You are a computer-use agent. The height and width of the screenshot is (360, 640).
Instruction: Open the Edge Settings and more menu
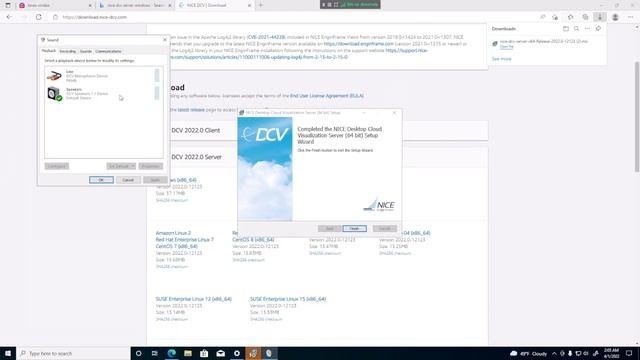click(x=631, y=17)
